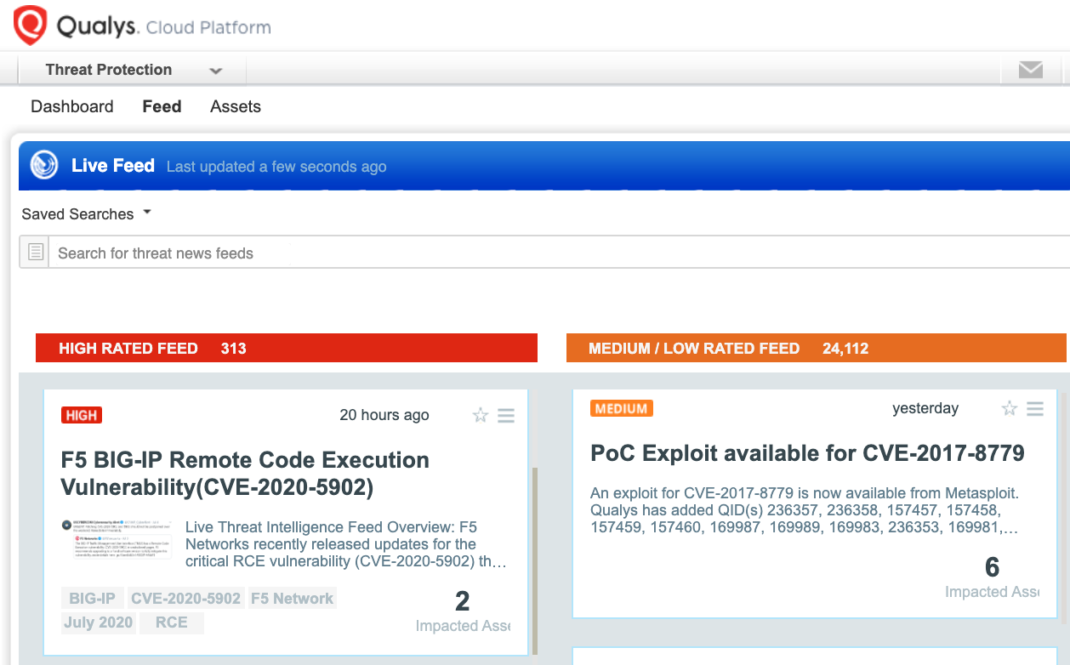Click the MEDIUM / LOW RATED FEED header
The width and height of the screenshot is (1070, 665).
tap(816, 348)
